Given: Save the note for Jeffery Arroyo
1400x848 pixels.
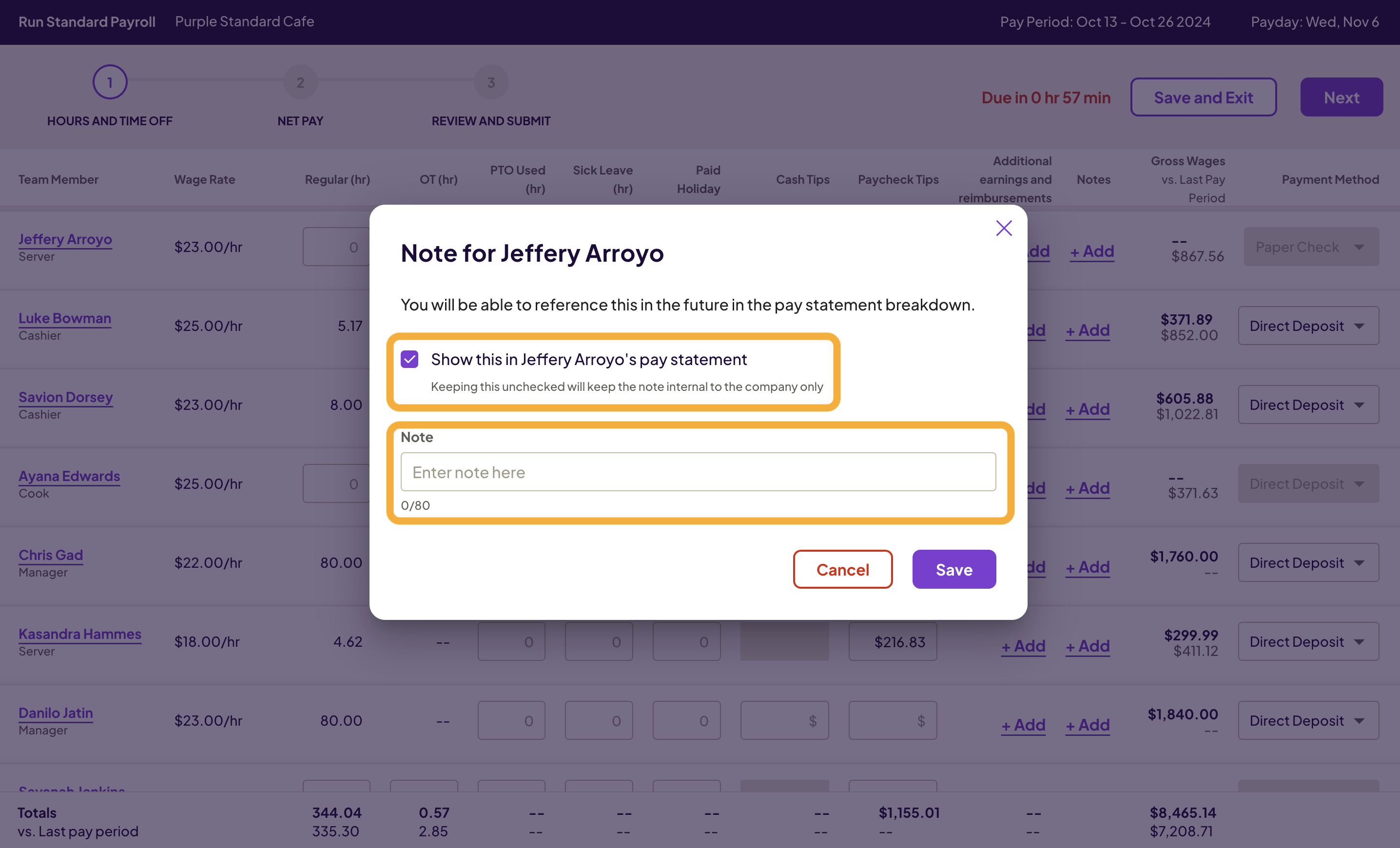Looking at the screenshot, I should tap(954, 569).
